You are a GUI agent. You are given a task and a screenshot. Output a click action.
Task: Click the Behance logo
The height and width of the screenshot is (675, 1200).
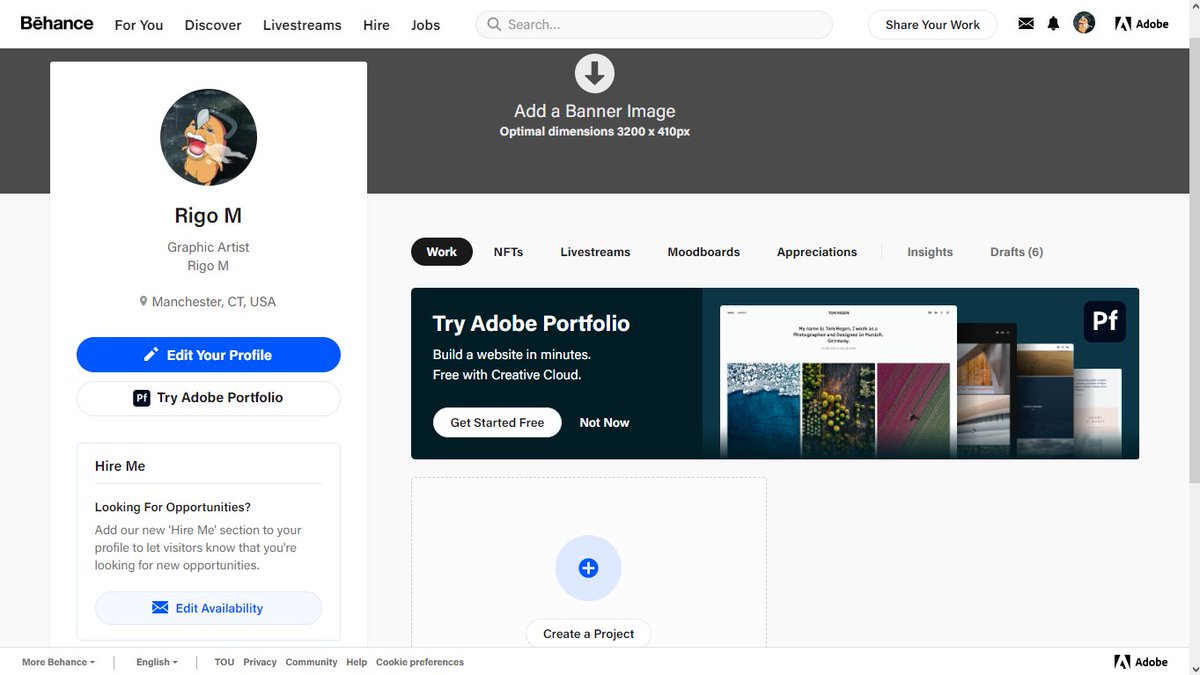click(57, 23)
